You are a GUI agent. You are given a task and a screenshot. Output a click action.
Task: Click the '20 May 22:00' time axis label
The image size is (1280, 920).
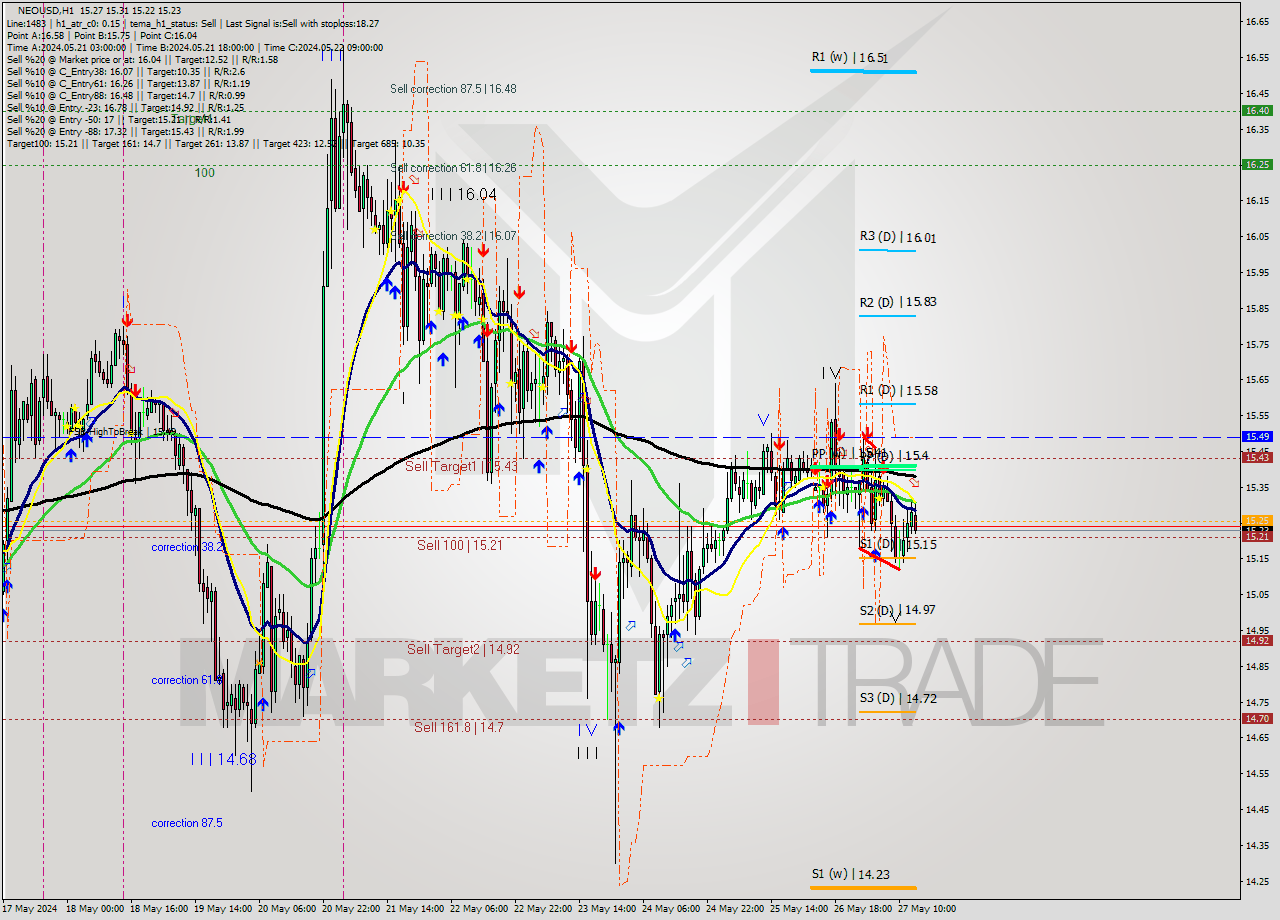point(353,909)
